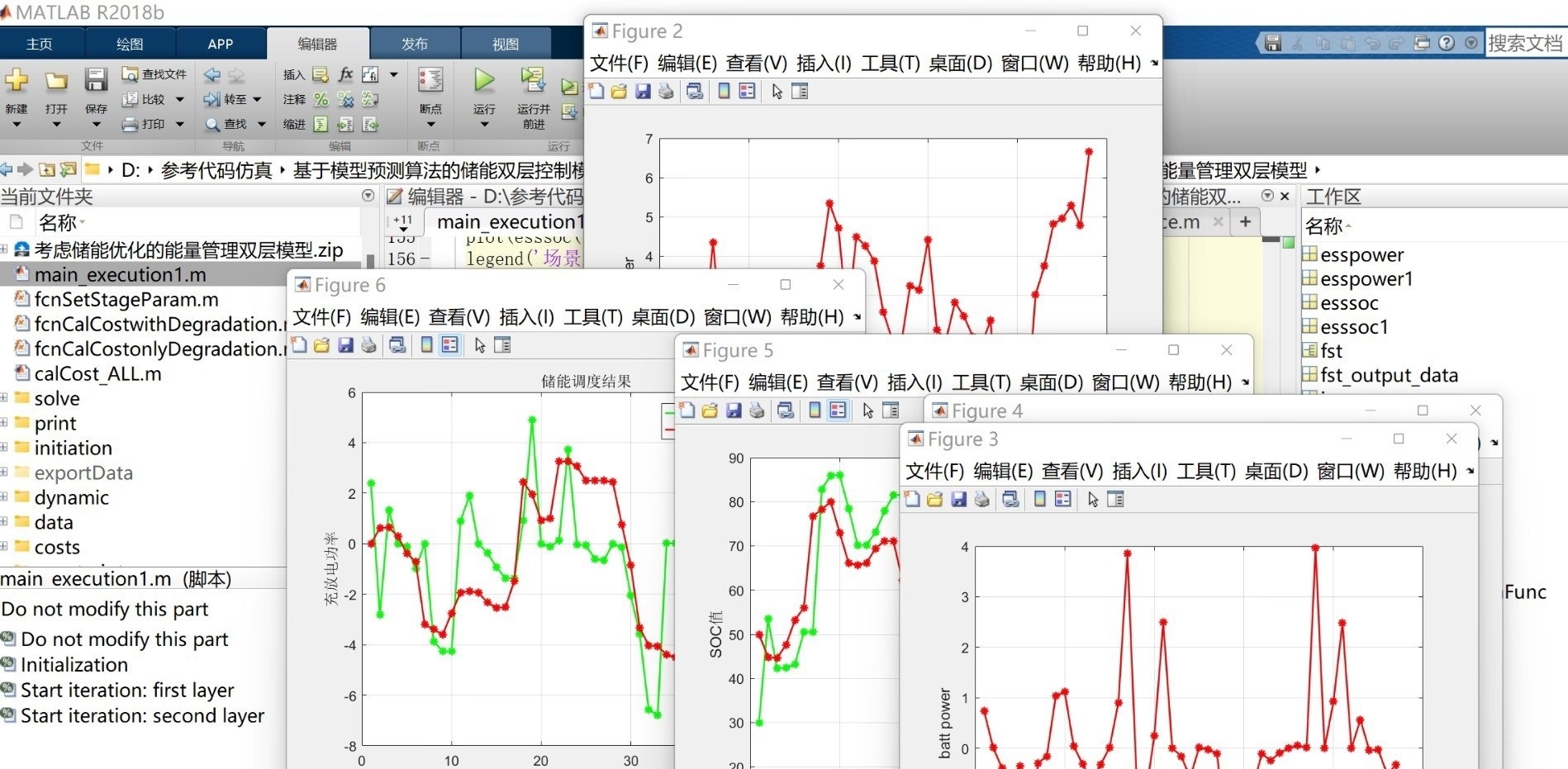The width and height of the screenshot is (1568, 769).
Task: Select esspower variable in Workspace
Action: point(1362,254)
